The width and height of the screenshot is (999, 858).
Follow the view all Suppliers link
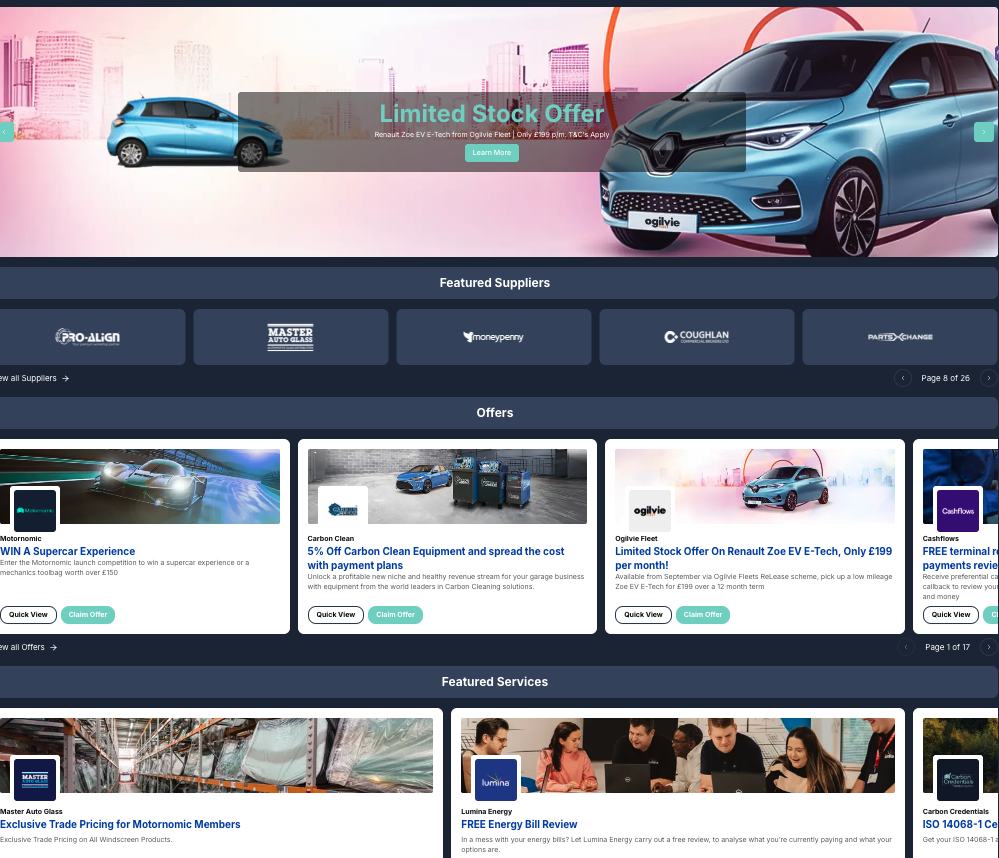click(x=34, y=378)
